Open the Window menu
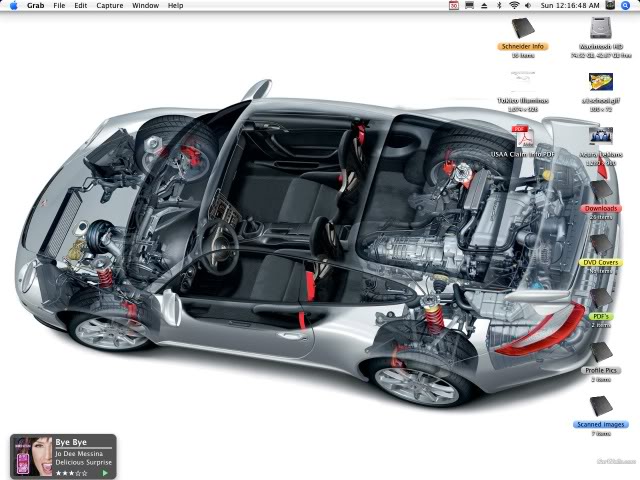Image resolution: width=640 pixels, height=480 pixels. coord(145,5)
